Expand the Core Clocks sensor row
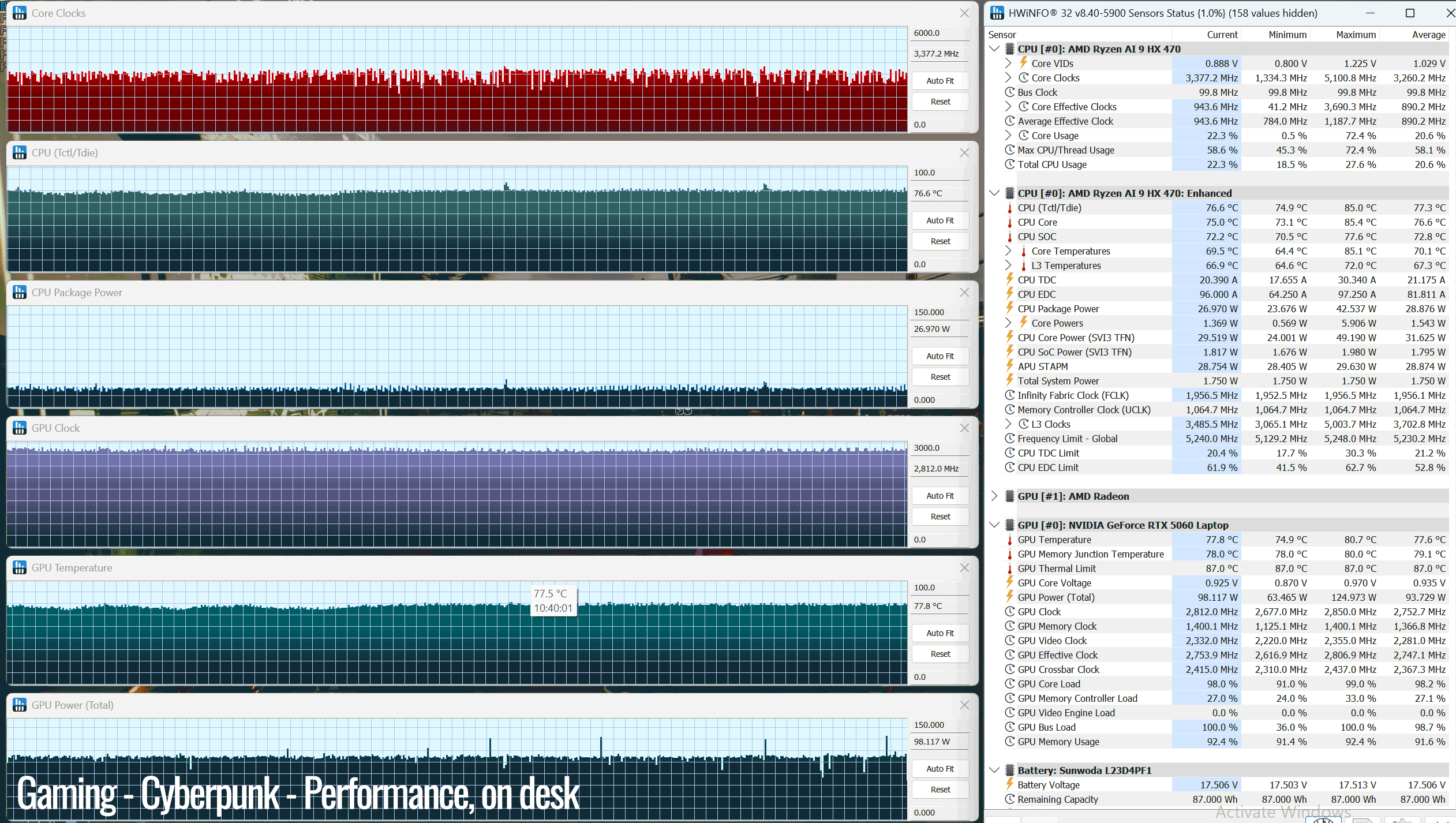1456x823 pixels. 1008,78
